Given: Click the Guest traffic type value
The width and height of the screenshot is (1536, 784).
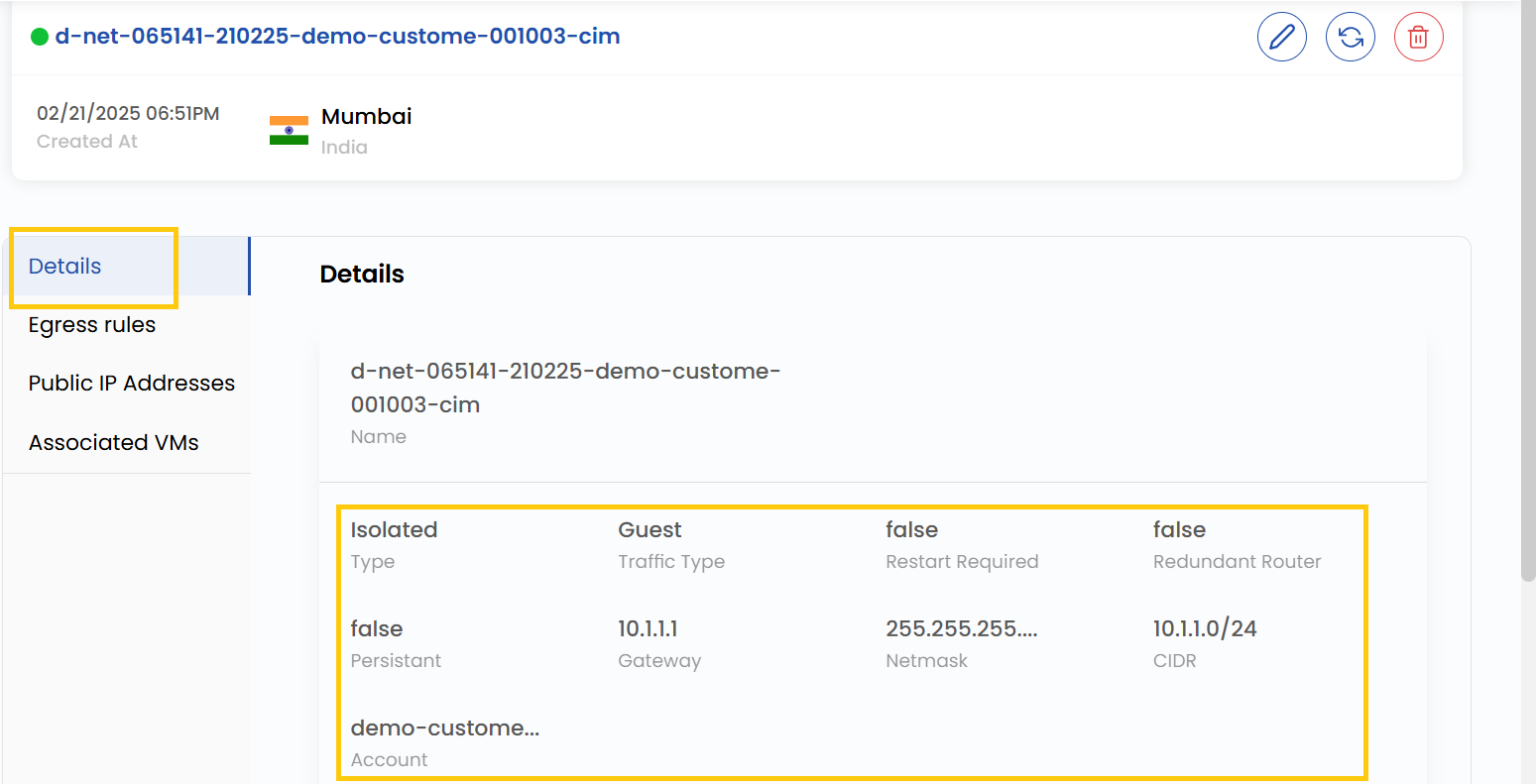Looking at the screenshot, I should pyautogui.click(x=650, y=529).
